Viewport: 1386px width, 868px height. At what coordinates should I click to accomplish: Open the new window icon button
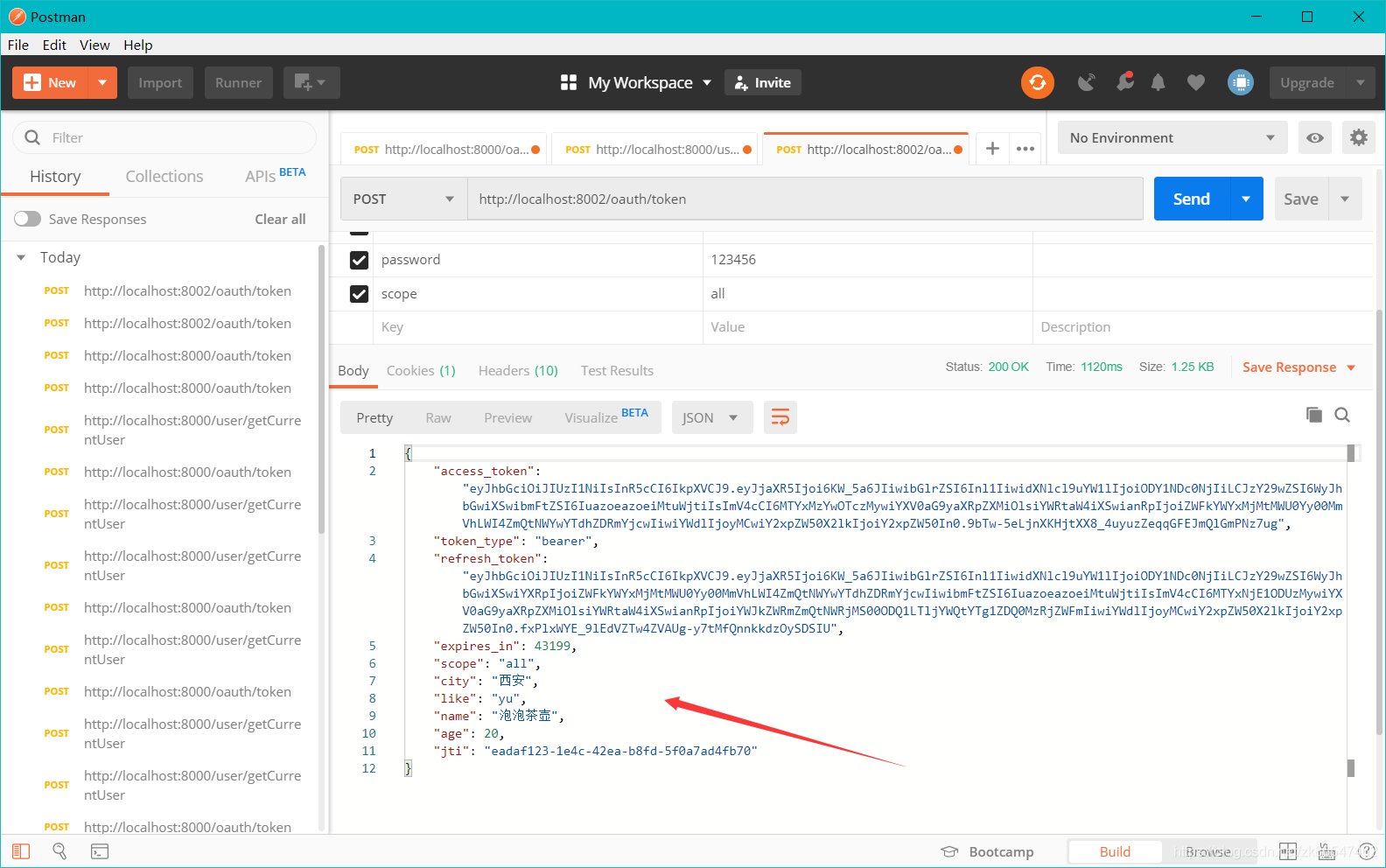(x=311, y=82)
